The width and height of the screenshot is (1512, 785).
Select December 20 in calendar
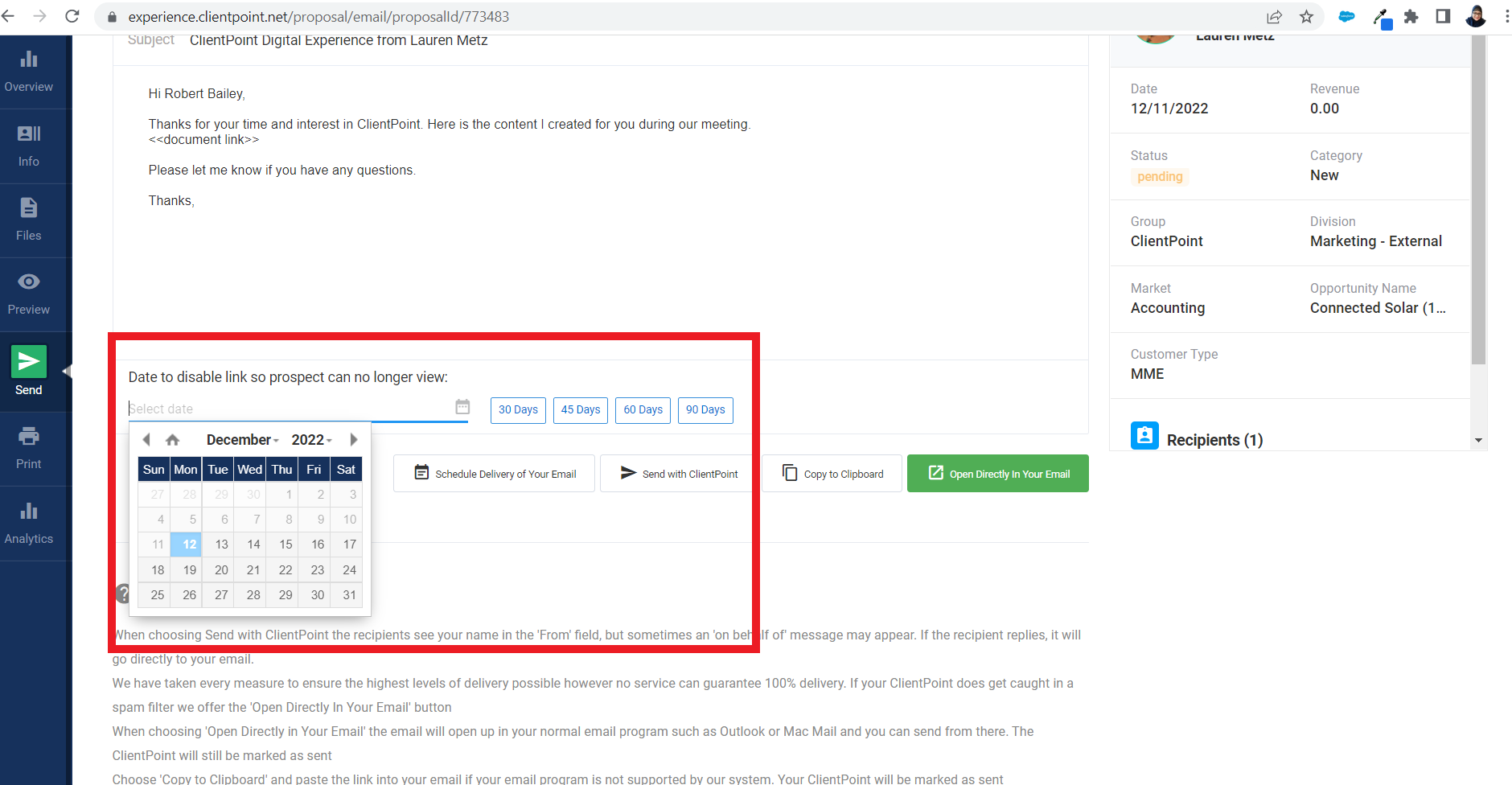(218, 570)
